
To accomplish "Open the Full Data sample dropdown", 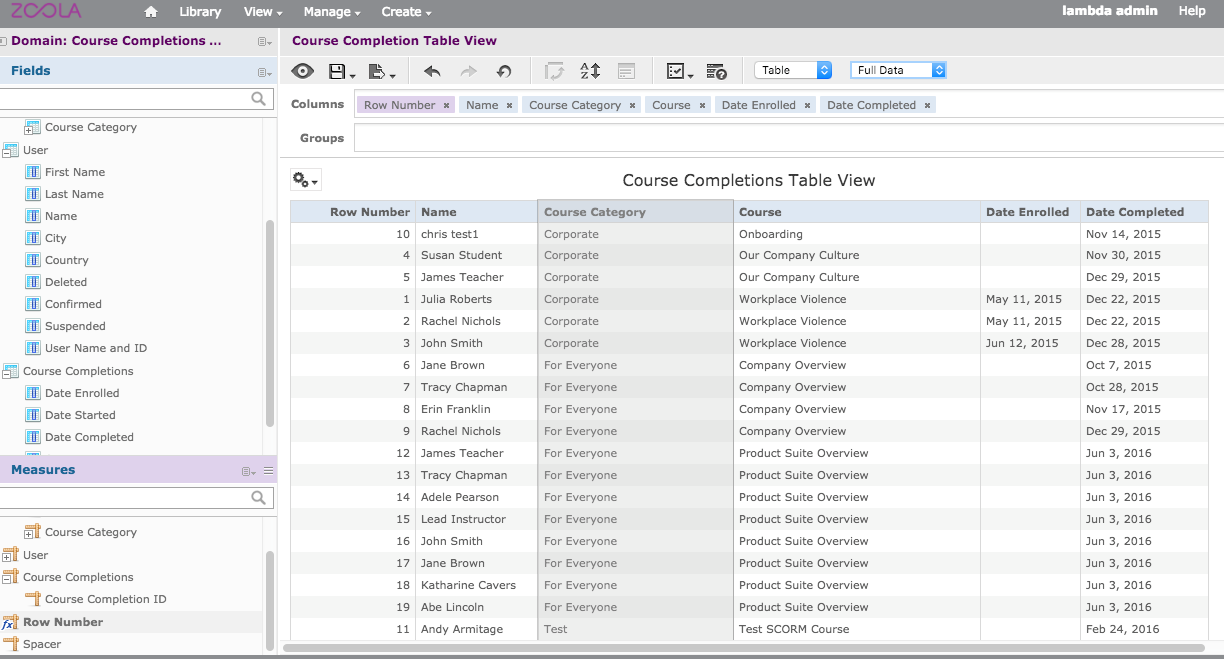I will (897, 70).
